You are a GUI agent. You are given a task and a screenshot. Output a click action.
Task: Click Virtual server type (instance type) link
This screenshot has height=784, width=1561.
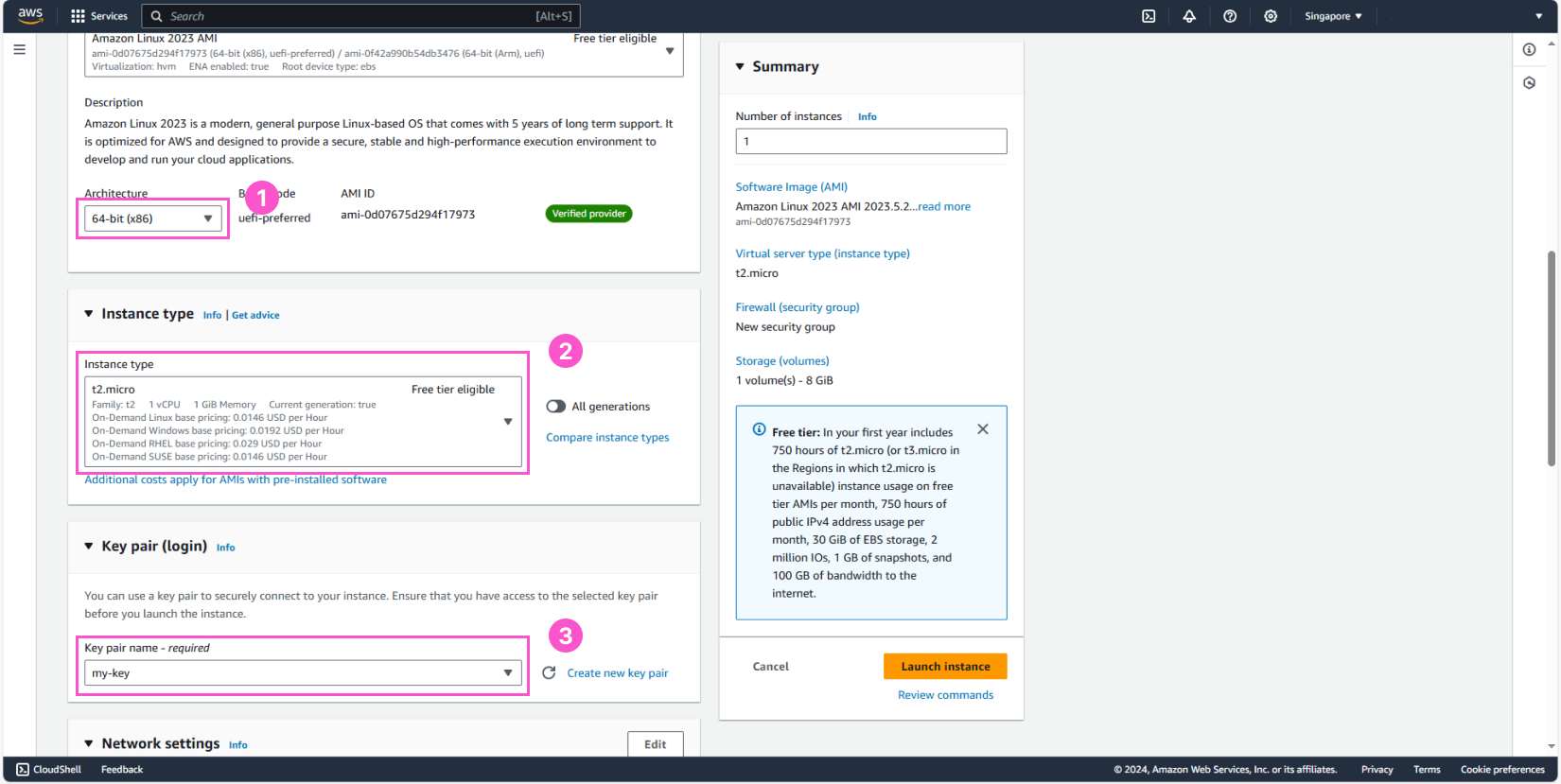[x=822, y=253]
